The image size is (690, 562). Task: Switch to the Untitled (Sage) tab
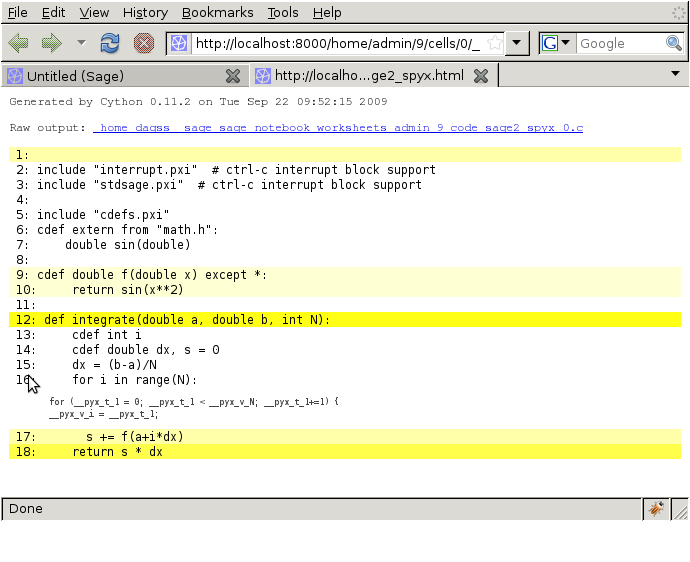coord(112,76)
